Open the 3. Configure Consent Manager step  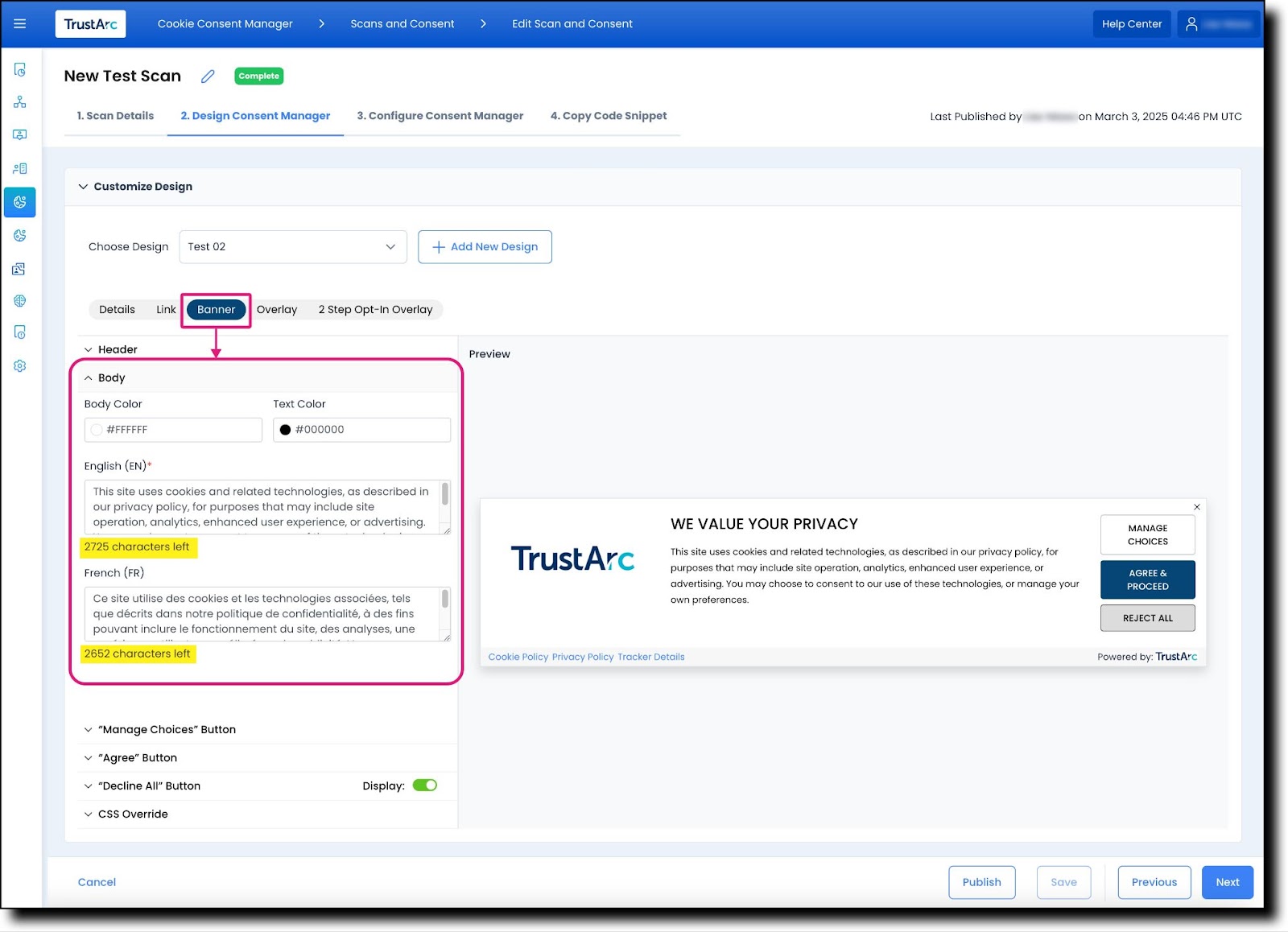point(440,115)
